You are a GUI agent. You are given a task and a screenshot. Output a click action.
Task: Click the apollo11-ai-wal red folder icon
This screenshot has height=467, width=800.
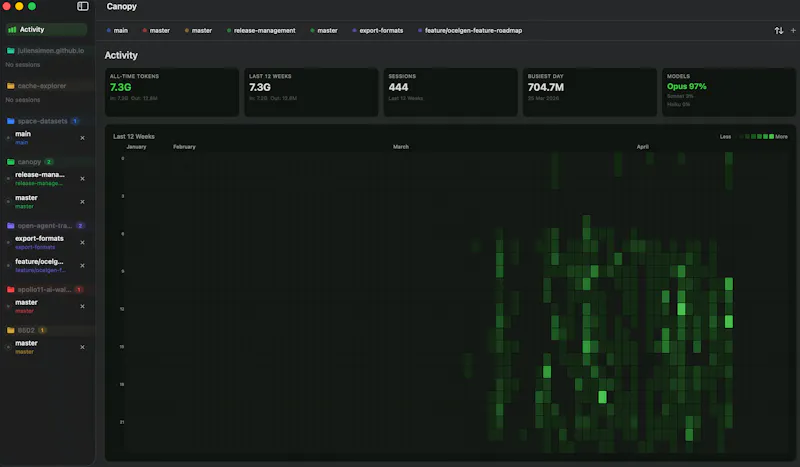(11, 289)
